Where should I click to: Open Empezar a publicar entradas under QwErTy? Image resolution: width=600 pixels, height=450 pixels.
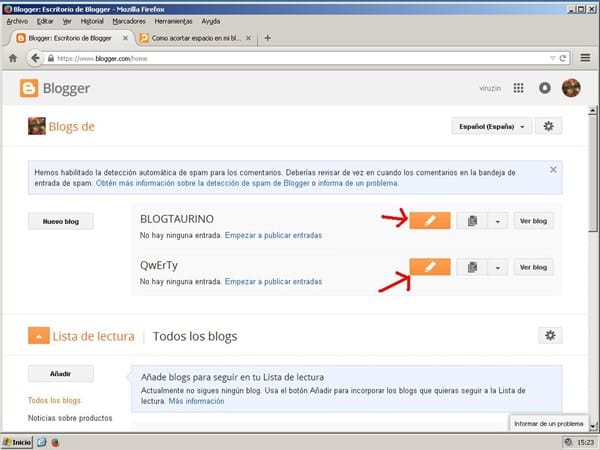(x=273, y=281)
